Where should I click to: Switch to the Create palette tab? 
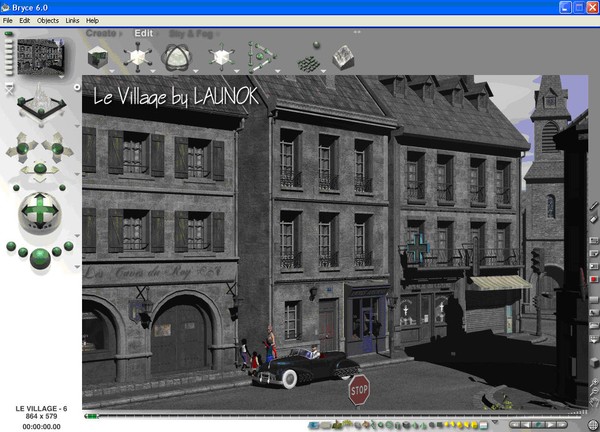pyautogui.click(x=101, y=33)
